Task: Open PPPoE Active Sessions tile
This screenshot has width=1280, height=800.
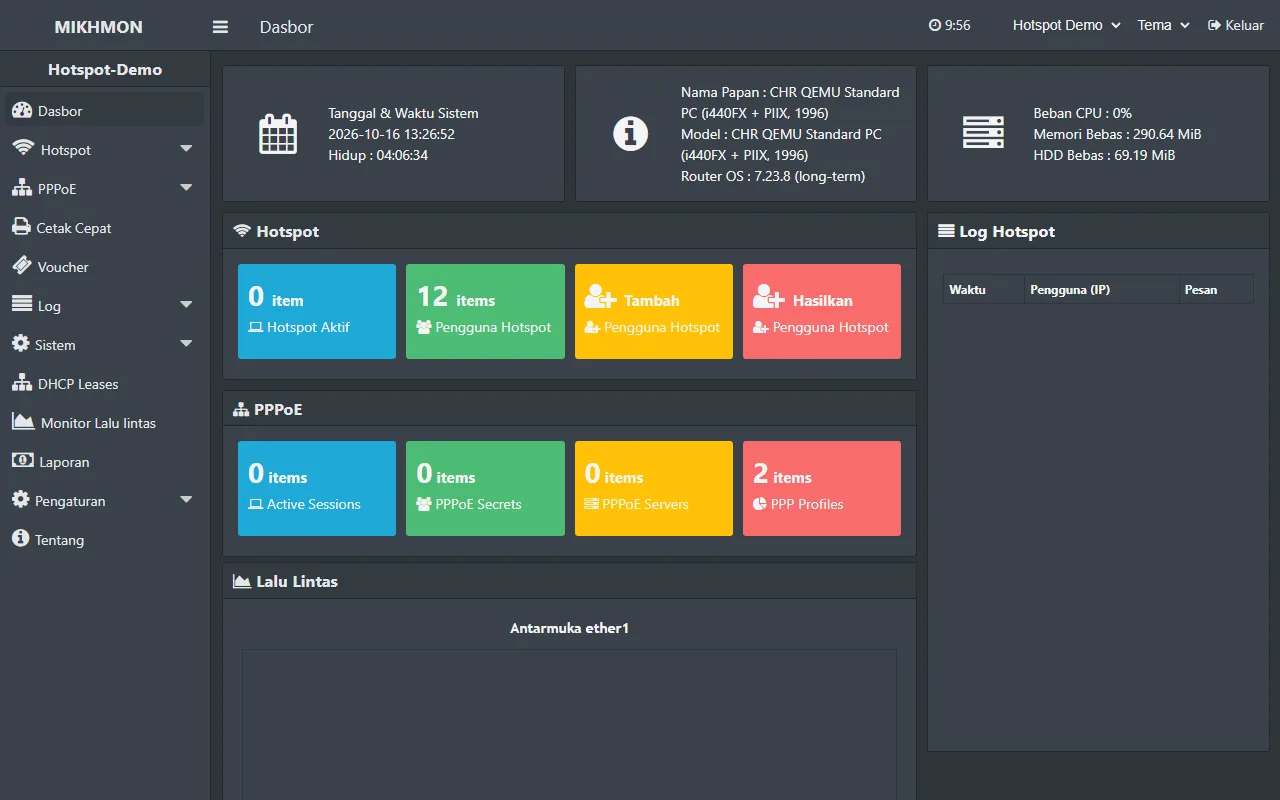Action: (317, 488)
